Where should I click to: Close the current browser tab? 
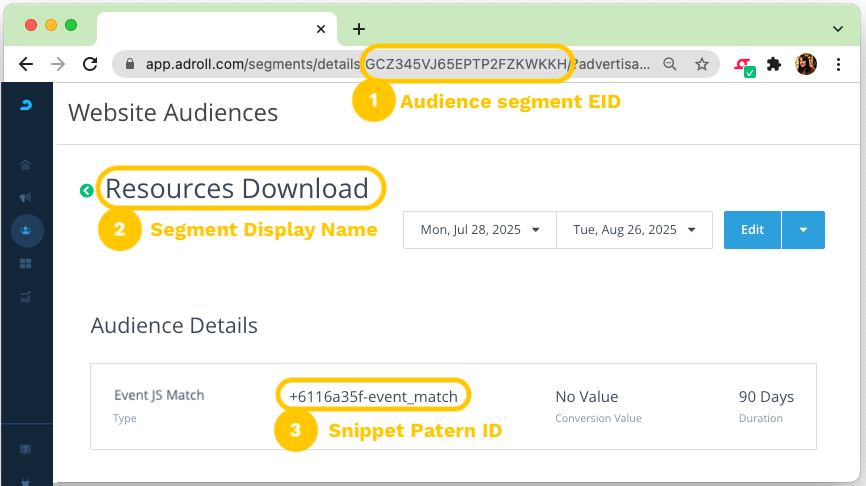click(x=321, y=29)
